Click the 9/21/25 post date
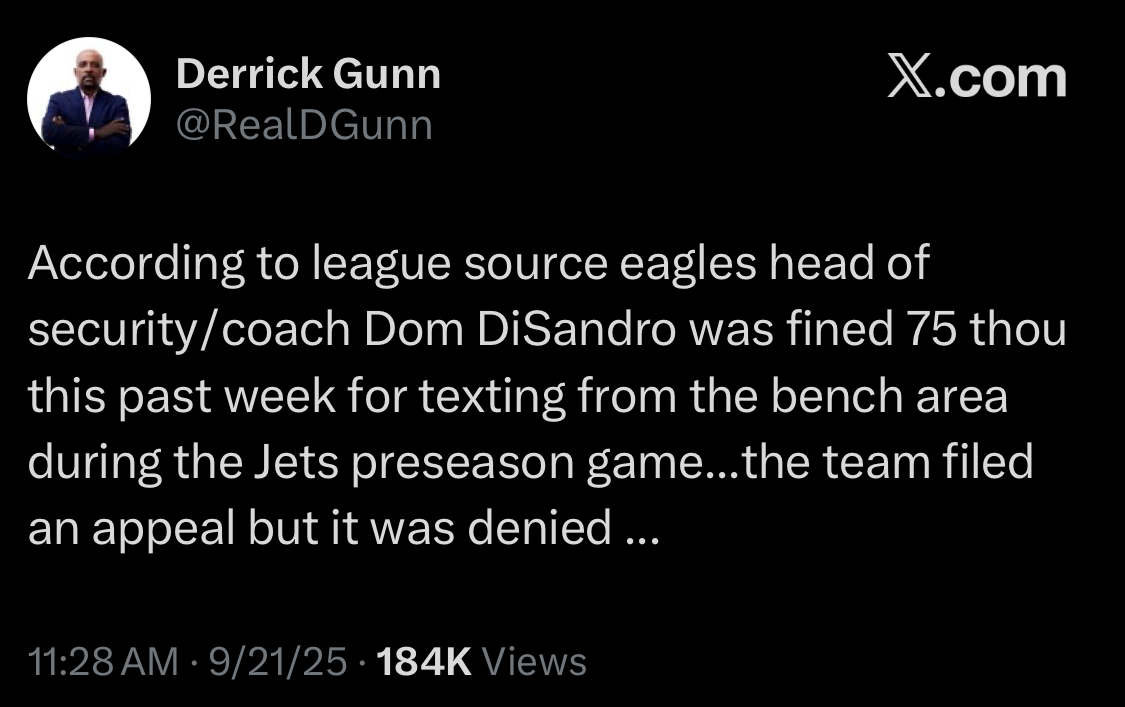1125x707 pixels. coord(278,661)
